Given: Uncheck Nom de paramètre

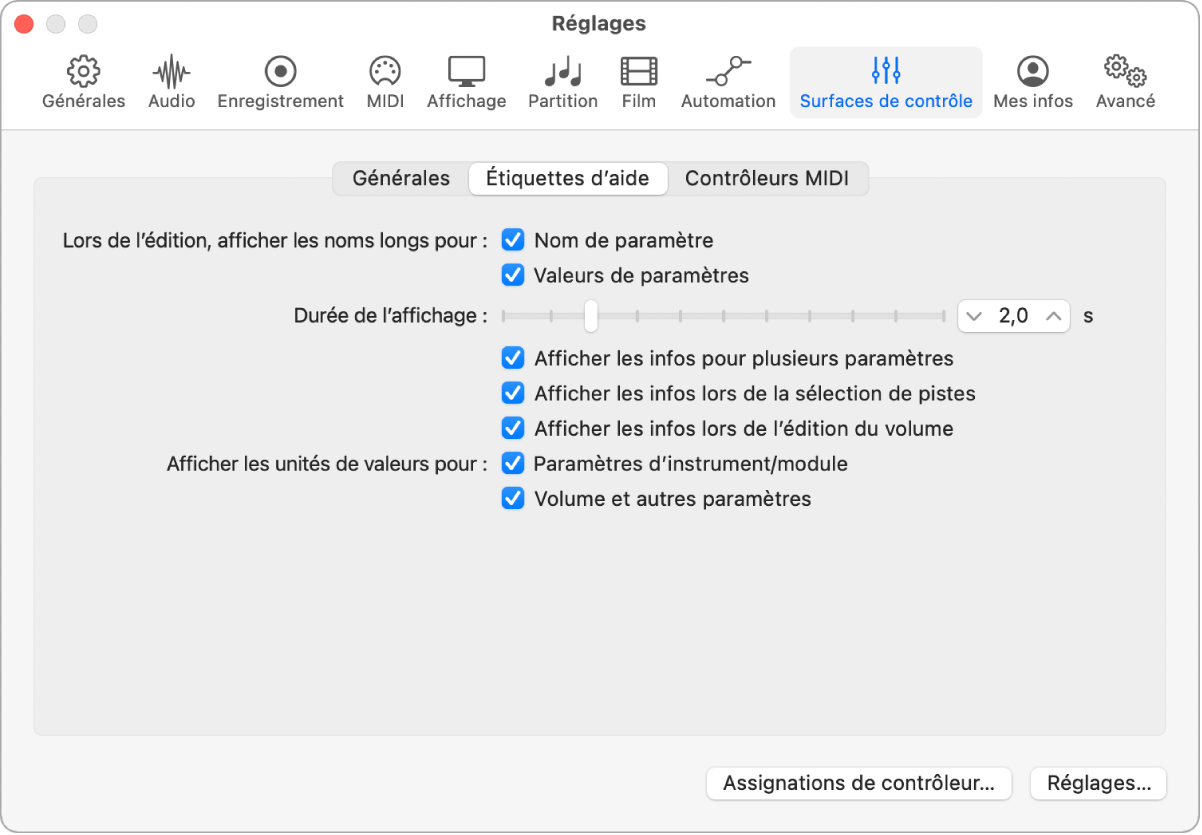Looking at the screenshot, I should click(x=513, y=240).
